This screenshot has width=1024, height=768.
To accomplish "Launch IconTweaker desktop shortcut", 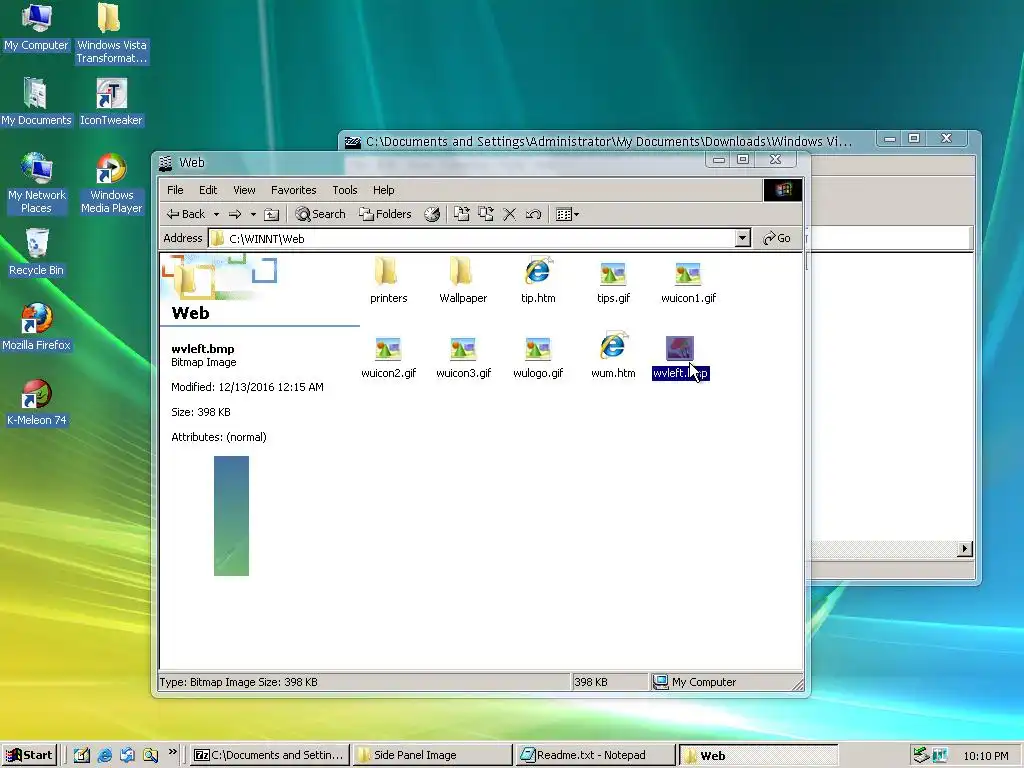I will (x=111, y=102).
